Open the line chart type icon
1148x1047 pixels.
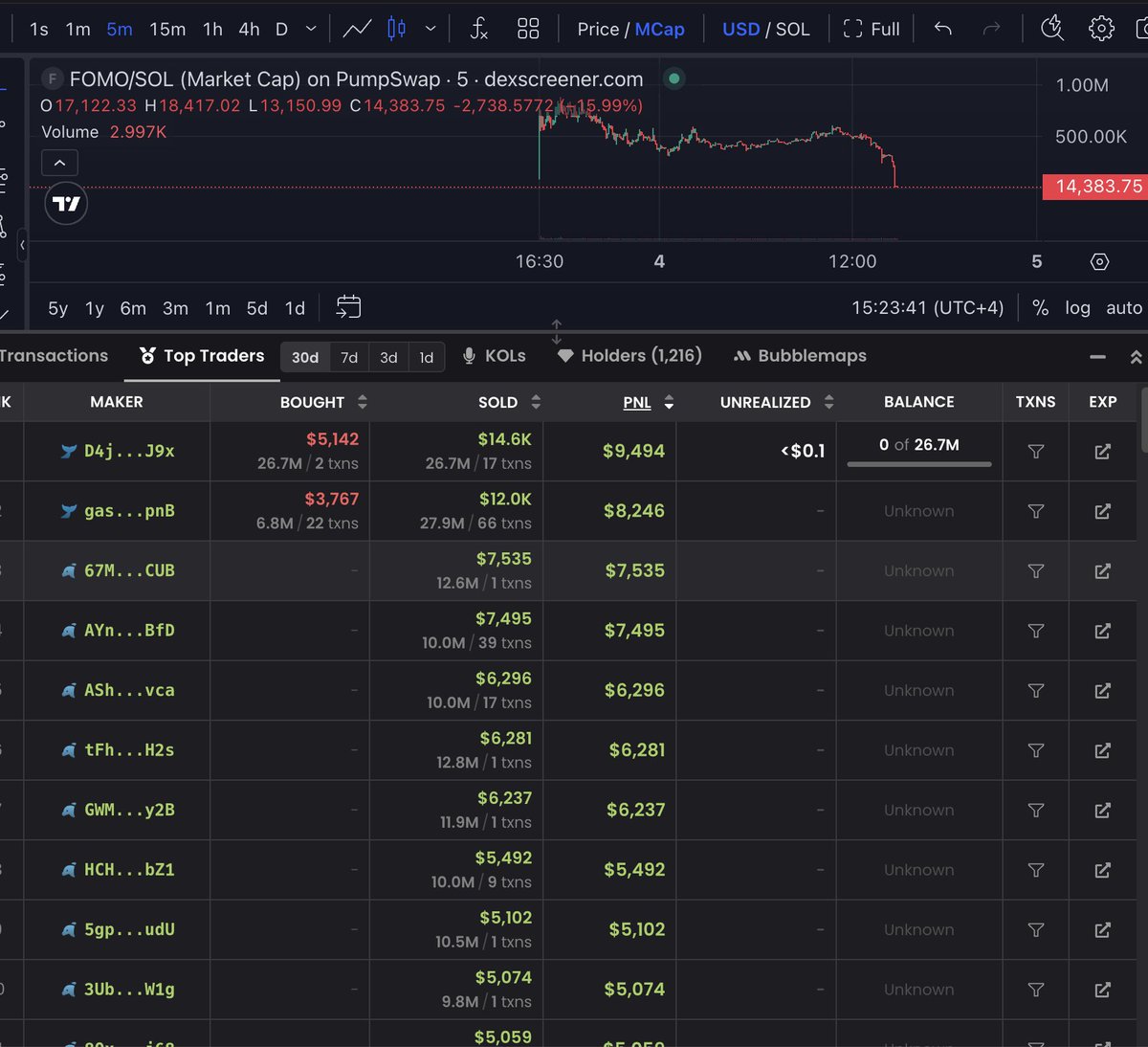click(x=357, y=29)
